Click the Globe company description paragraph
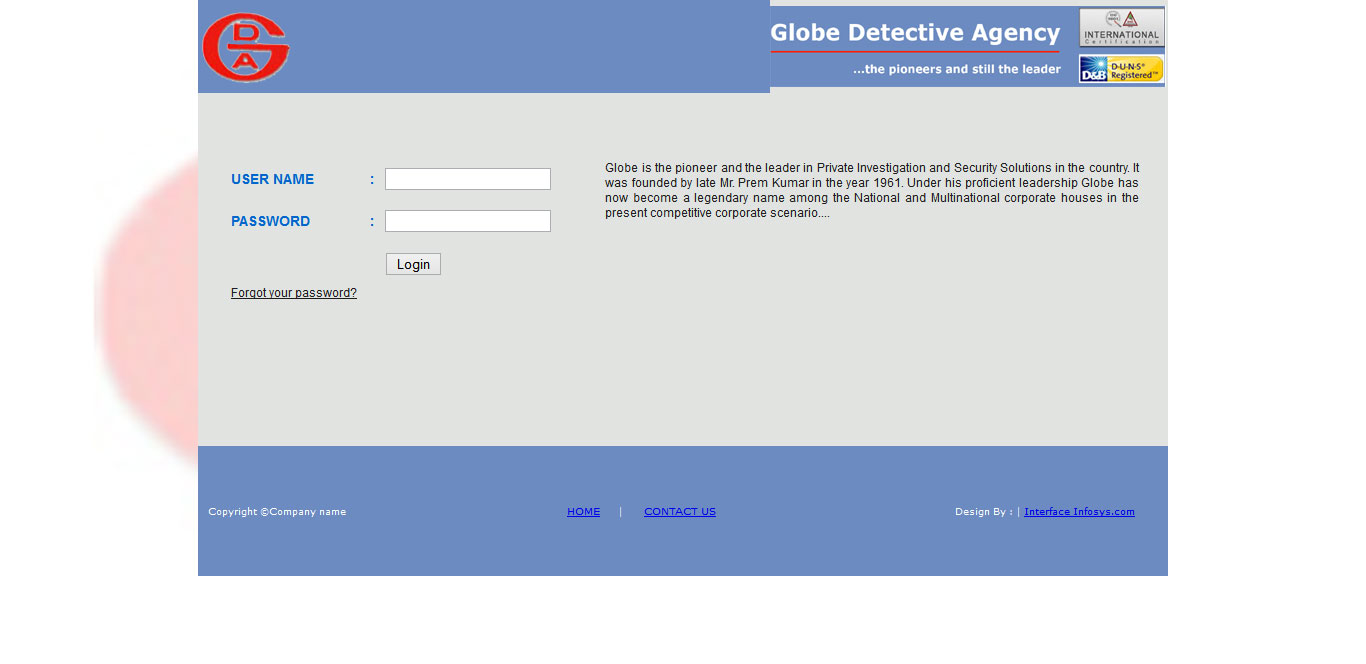1366x664 pixels. (x=871, y=190)
